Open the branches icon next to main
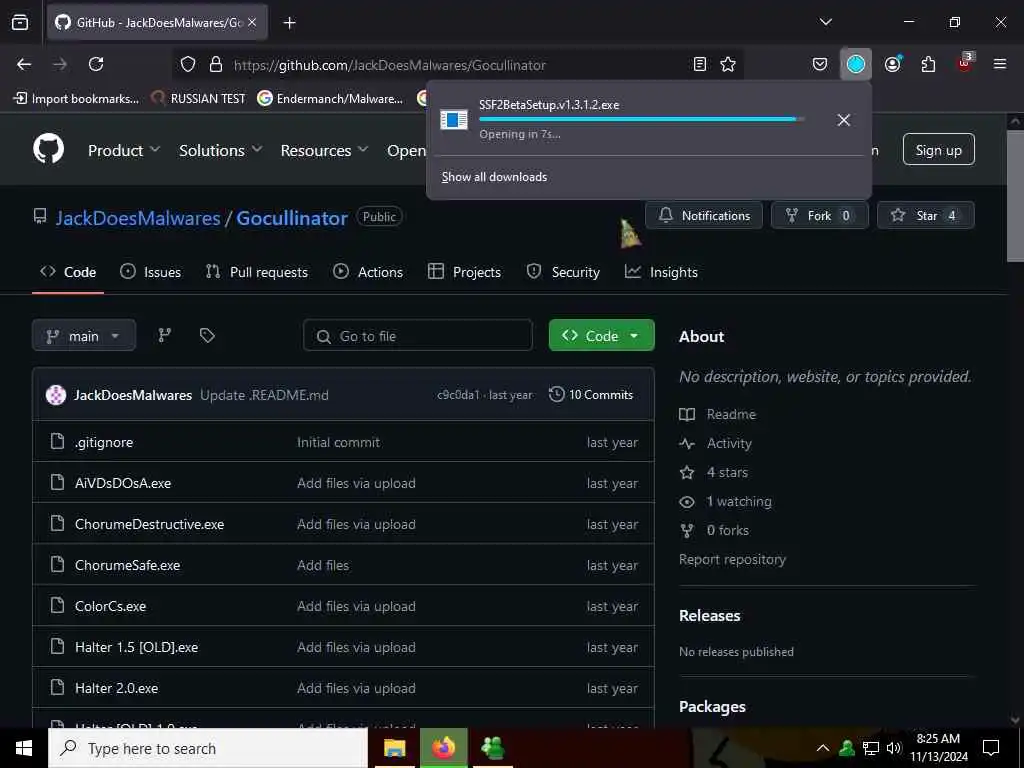The image size is (1024, 768). [165, 336]
